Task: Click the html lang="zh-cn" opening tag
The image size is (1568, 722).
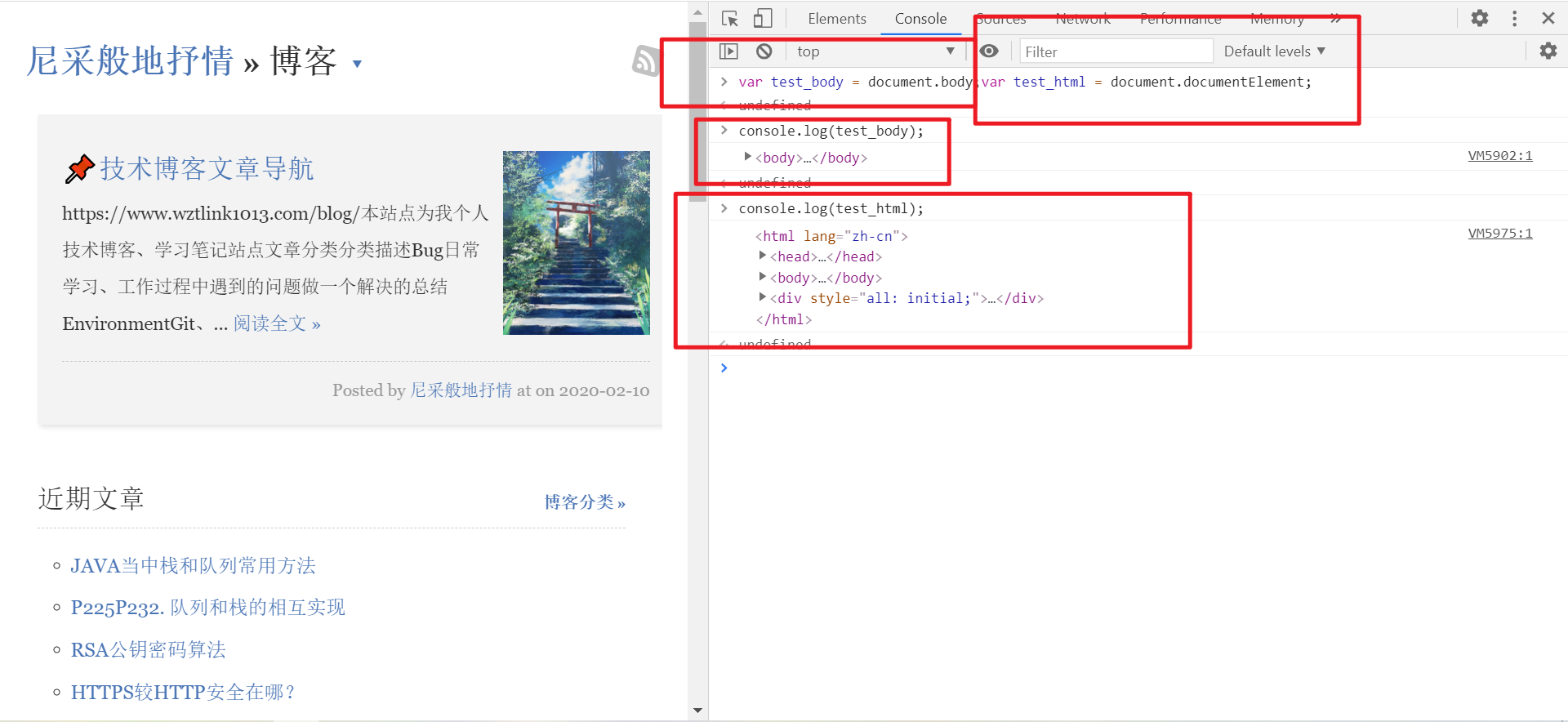Action: point(831,235)
